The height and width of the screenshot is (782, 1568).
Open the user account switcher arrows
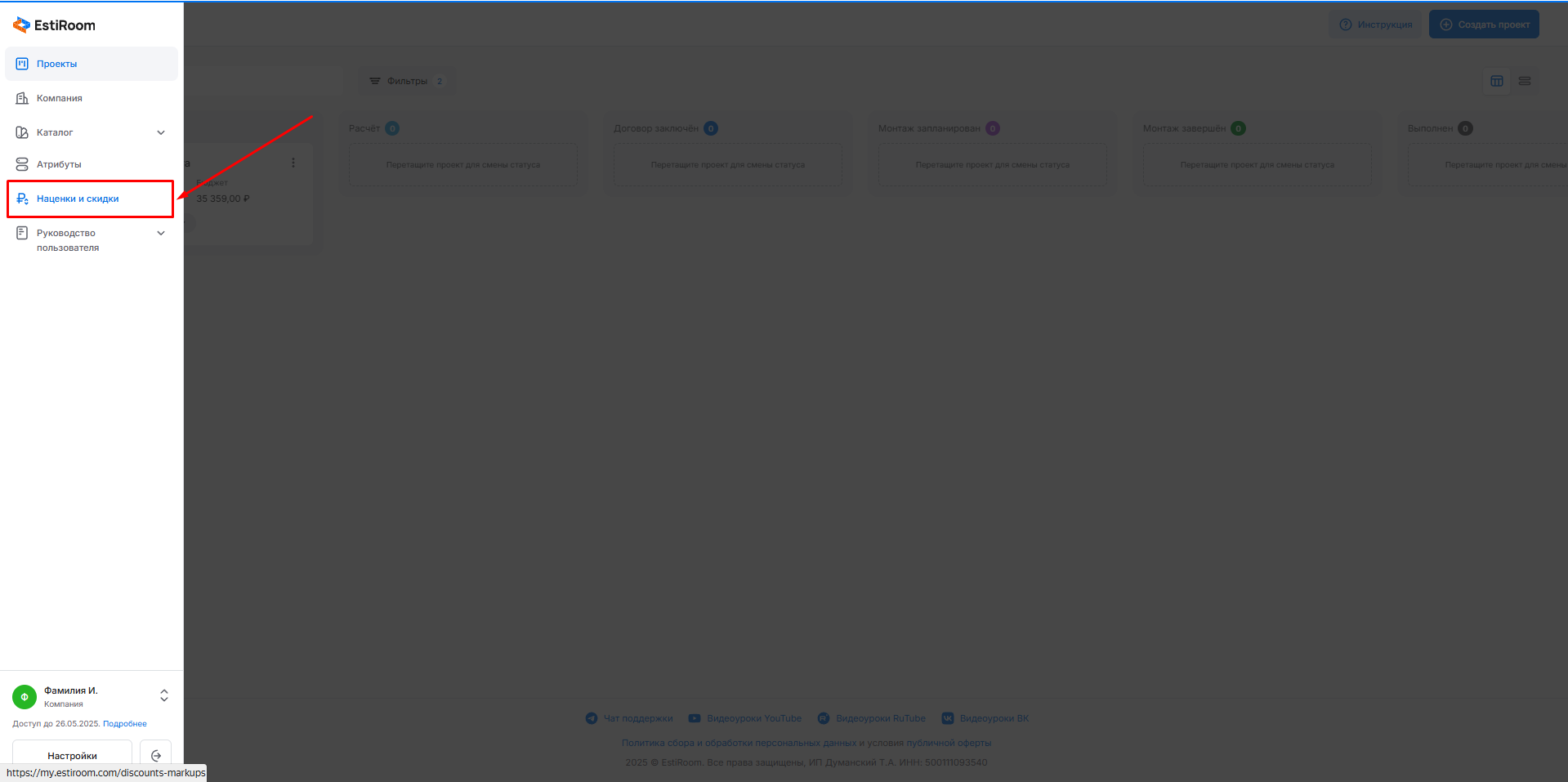(164, 695)
